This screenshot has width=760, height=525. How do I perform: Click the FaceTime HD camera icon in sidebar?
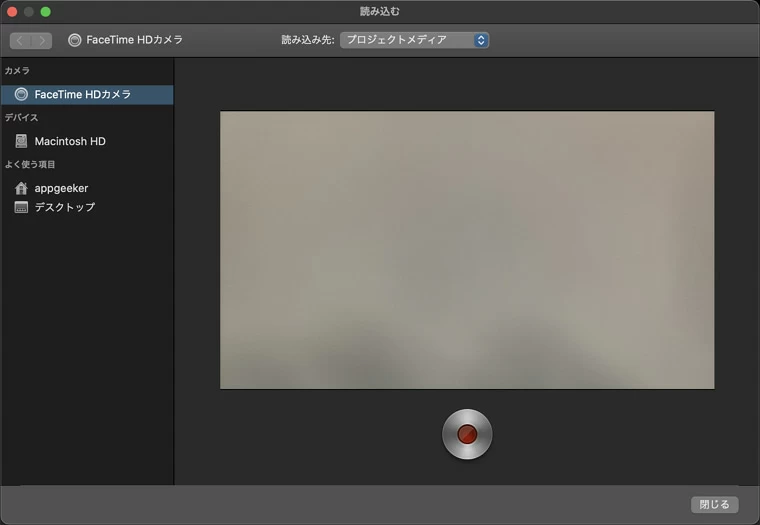[x=21, y=95]
